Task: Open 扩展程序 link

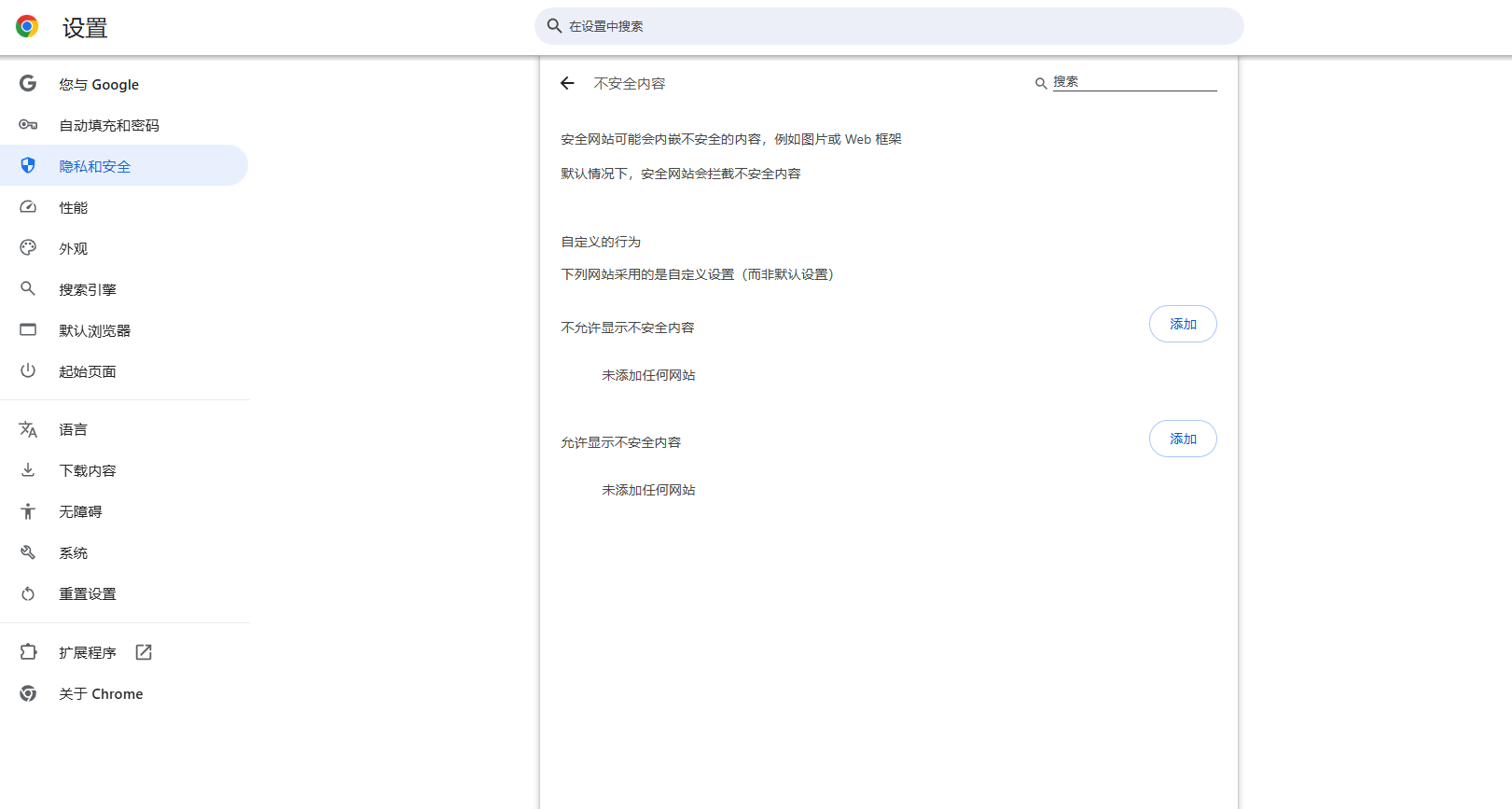Action: 124,652
